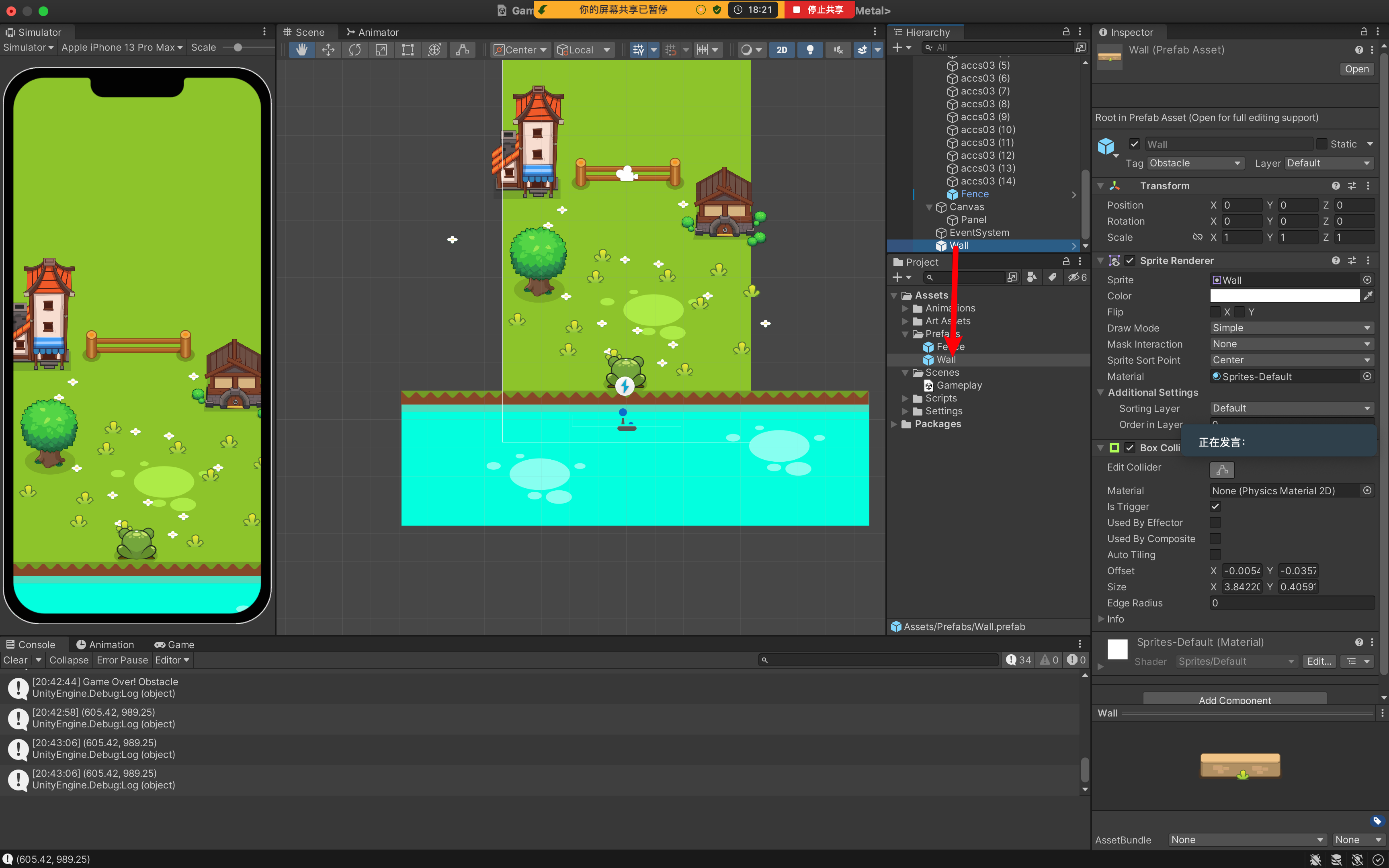Toggle scene lighting bulb icon
Viewport: 1389px width, 868px height.
click(810, 50)
